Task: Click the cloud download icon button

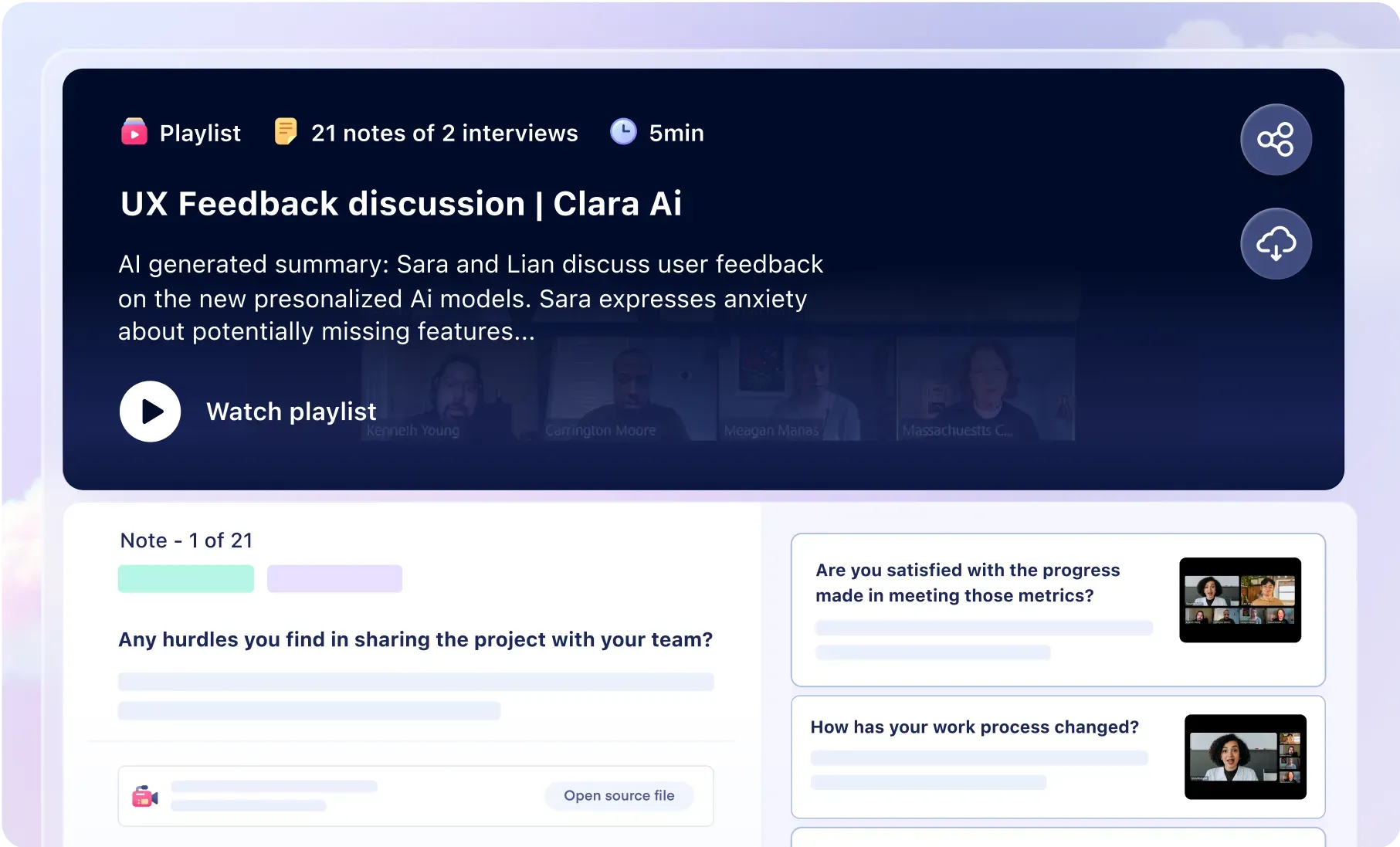Action: coord(1276,243)
